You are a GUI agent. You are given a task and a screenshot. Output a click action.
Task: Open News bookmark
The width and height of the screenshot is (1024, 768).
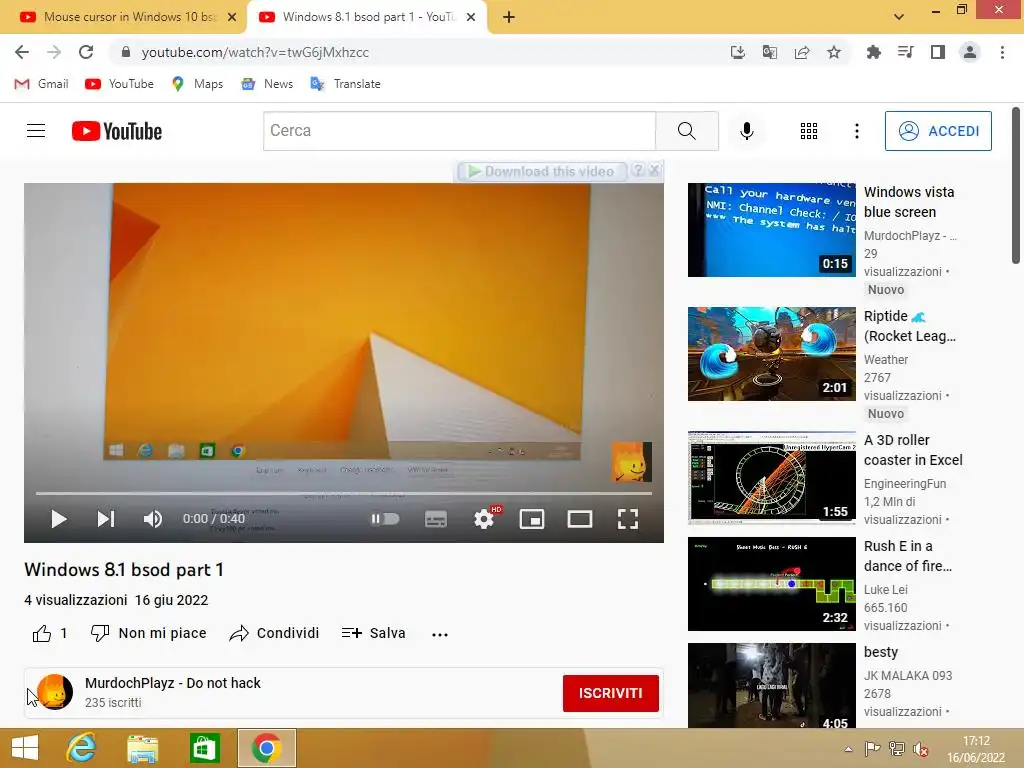click(x=267, y=84)
